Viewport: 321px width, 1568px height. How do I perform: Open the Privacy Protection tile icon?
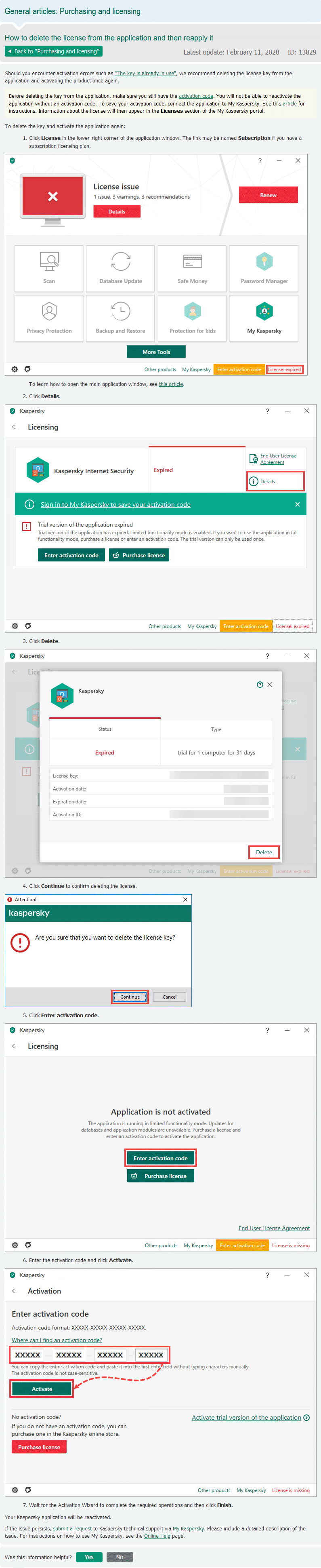tap(49, 311)
